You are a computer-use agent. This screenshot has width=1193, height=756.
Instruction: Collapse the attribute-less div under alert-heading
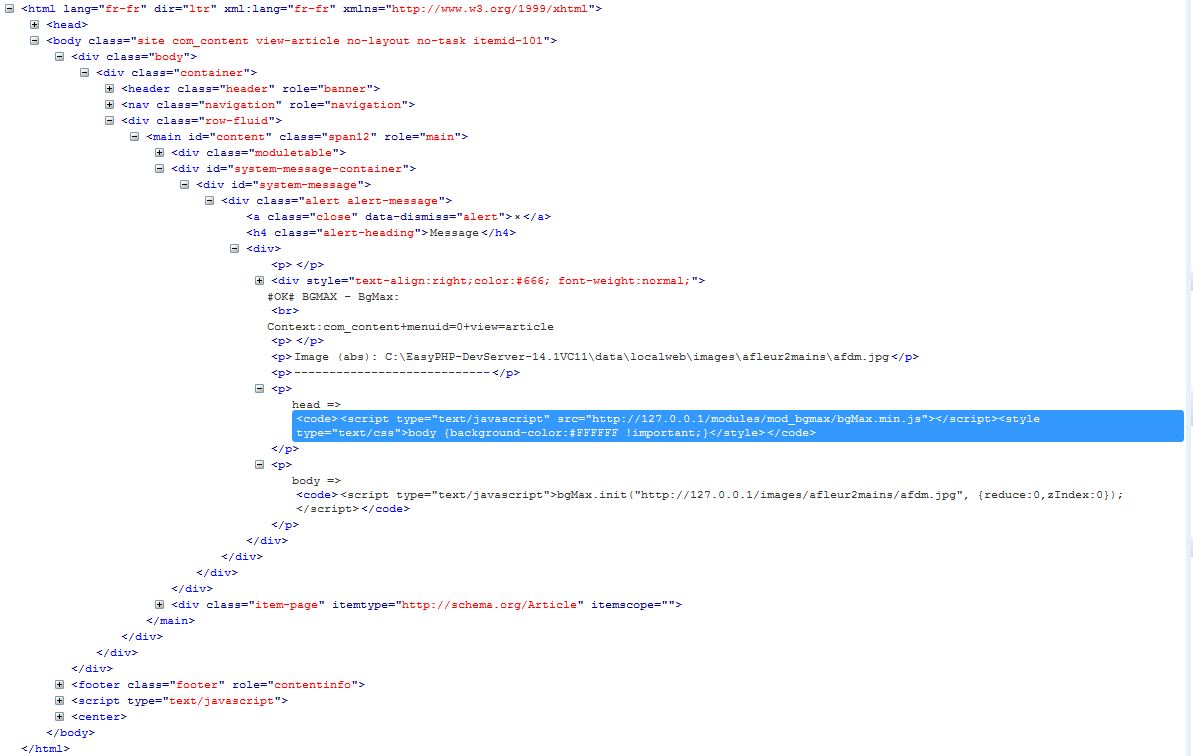235,249
